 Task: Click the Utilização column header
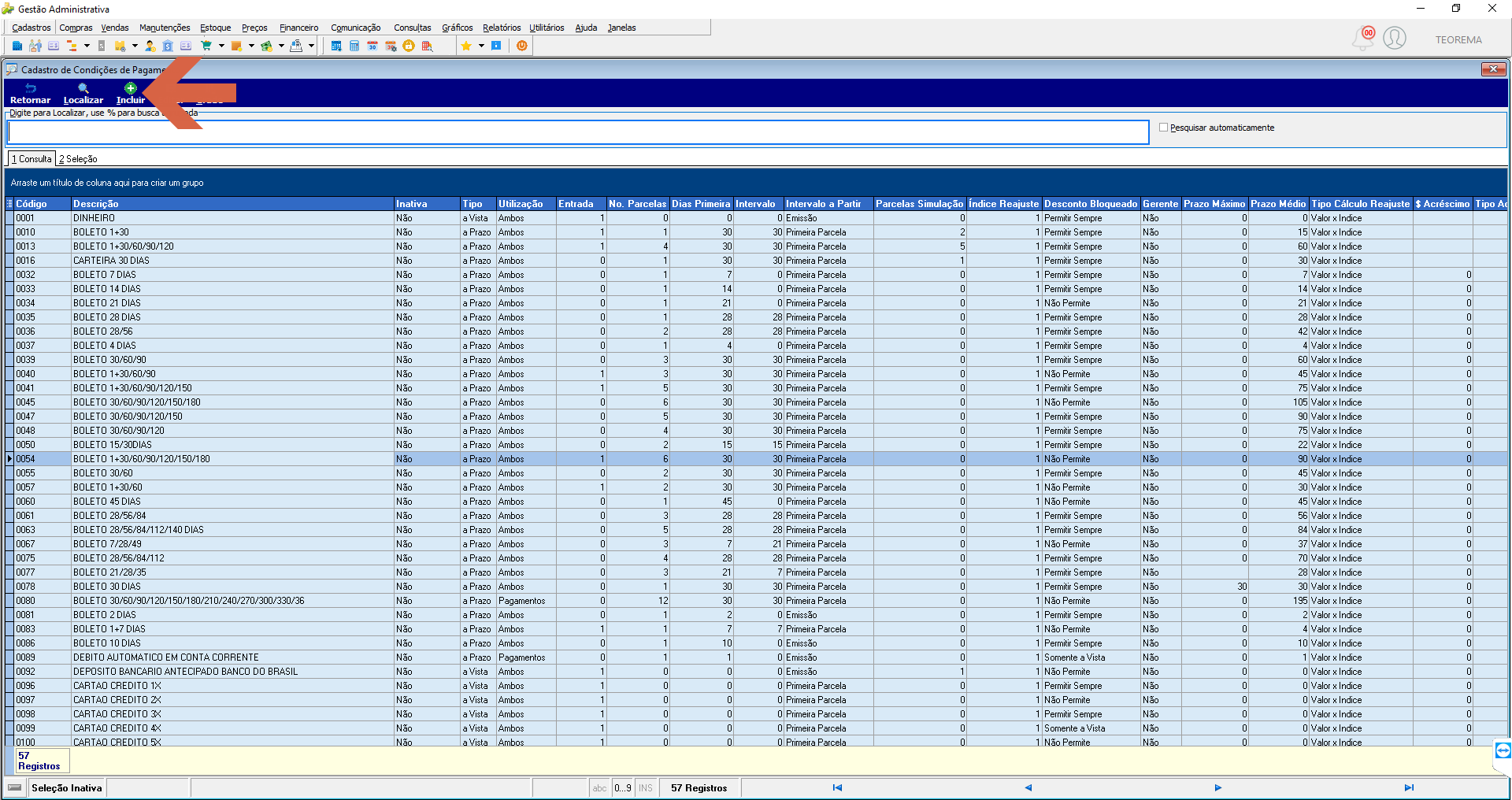click(x=526, y=204)
